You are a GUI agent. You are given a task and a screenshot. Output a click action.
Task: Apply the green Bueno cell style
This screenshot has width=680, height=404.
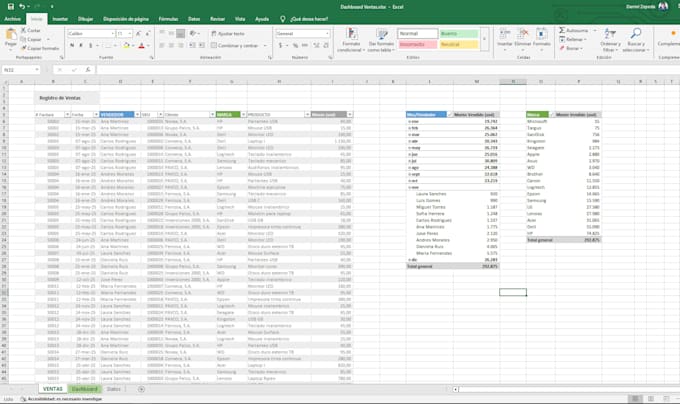[459, 33]
